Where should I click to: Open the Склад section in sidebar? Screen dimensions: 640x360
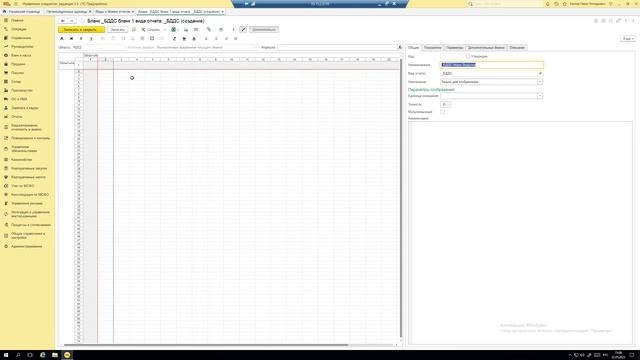tap(16, 82)
